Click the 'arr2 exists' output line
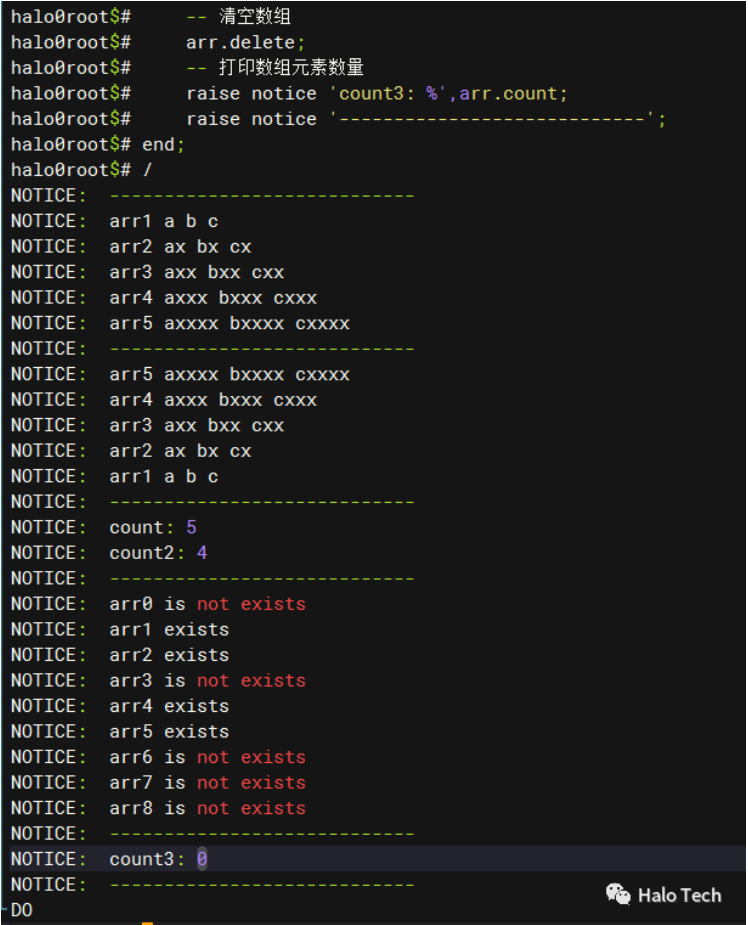Screen dimensions: 748x925 [169, 655]
